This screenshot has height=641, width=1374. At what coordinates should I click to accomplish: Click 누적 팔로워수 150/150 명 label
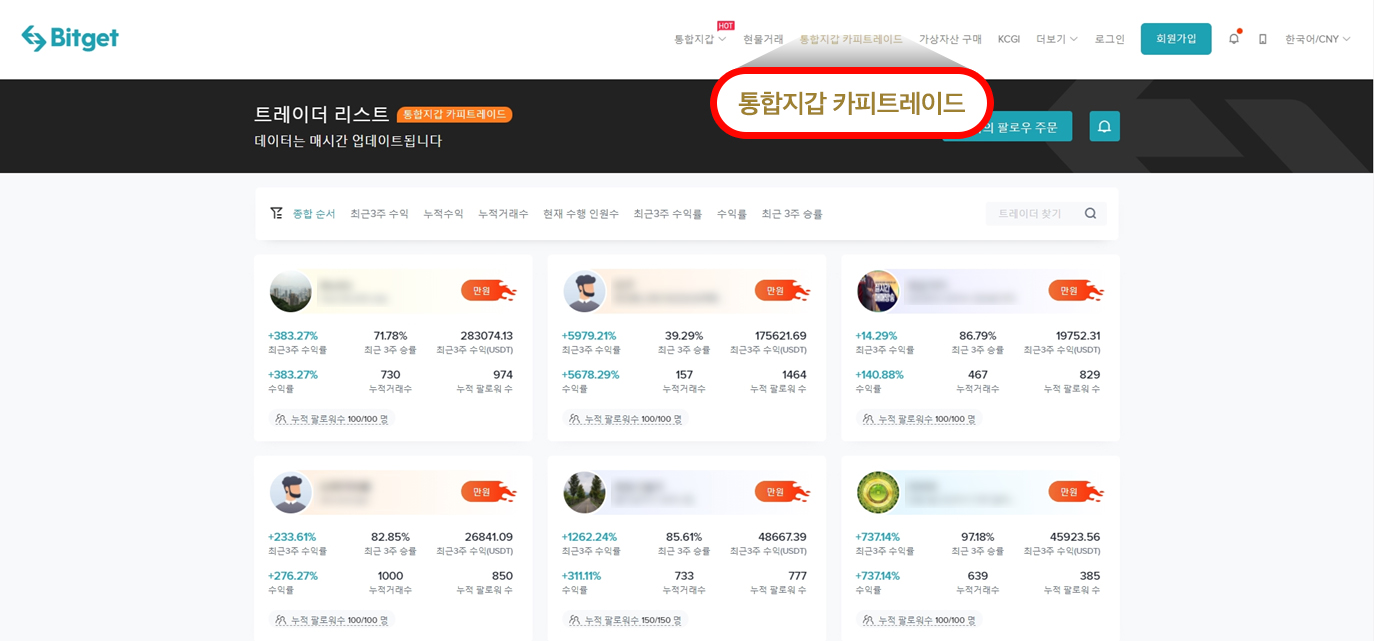(633, 620)
